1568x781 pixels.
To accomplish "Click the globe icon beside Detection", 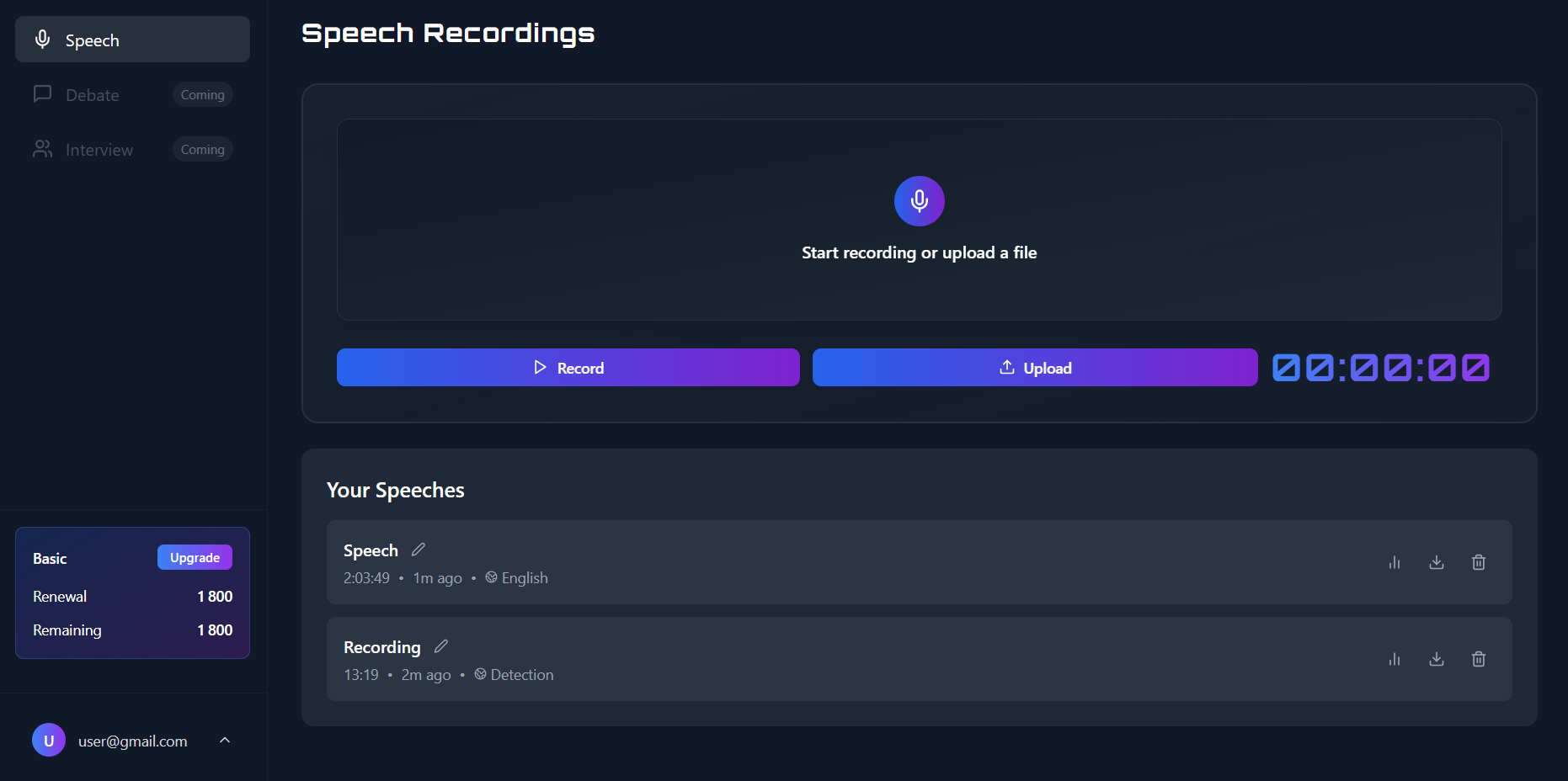I will click(x=480, y=674).
